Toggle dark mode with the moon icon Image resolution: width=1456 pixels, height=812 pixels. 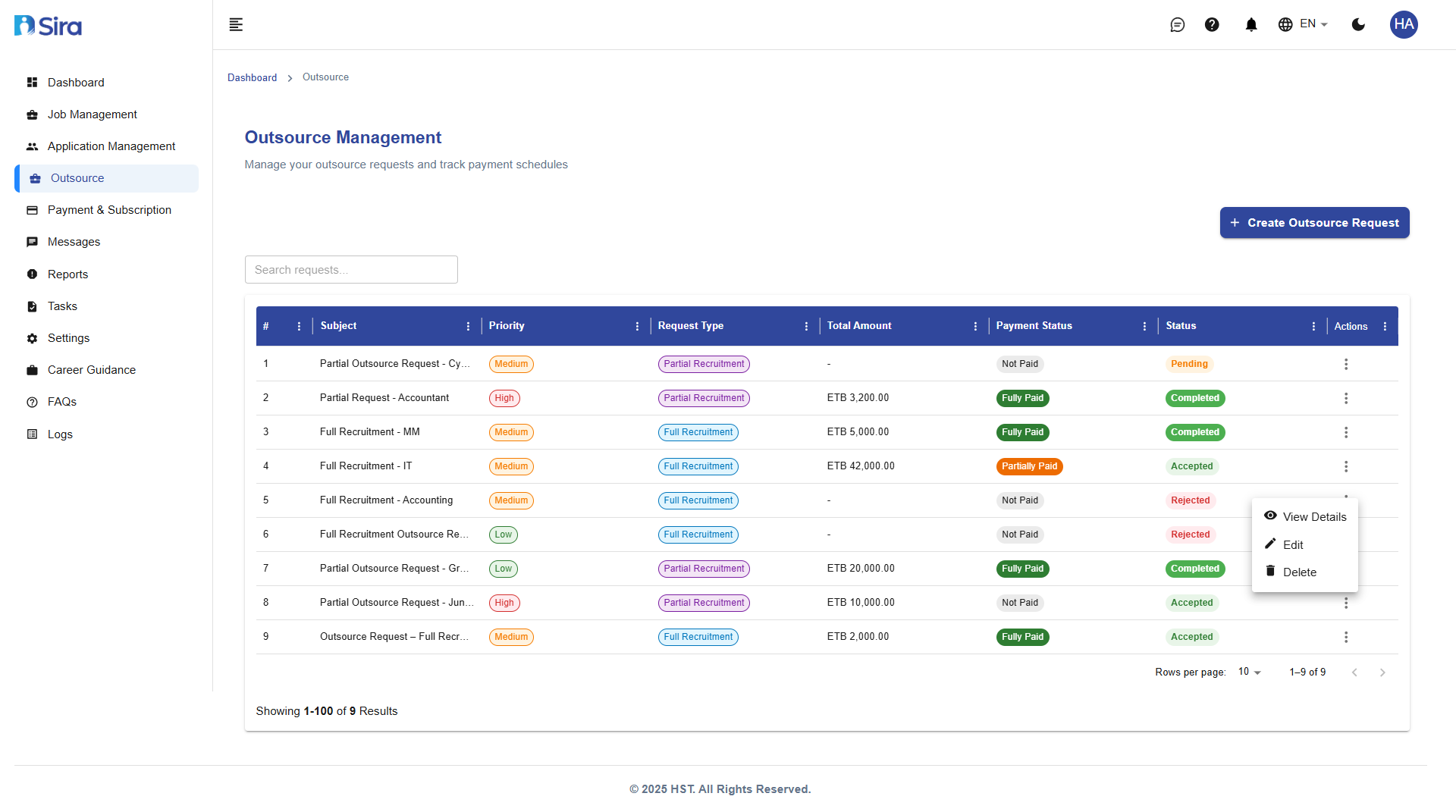coord(1358,25)
